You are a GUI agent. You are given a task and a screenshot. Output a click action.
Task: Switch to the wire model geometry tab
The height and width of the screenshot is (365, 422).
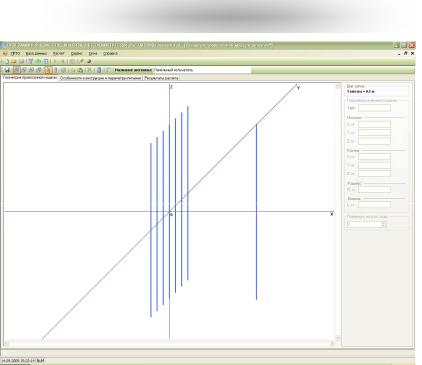click(x=30, y=77)
